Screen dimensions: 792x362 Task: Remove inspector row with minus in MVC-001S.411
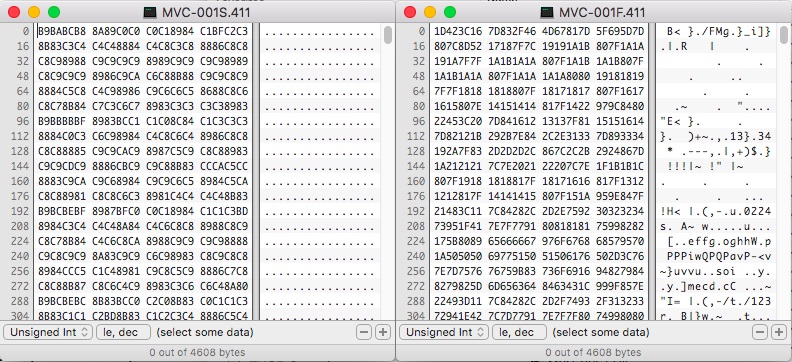(x=364, y=332)
